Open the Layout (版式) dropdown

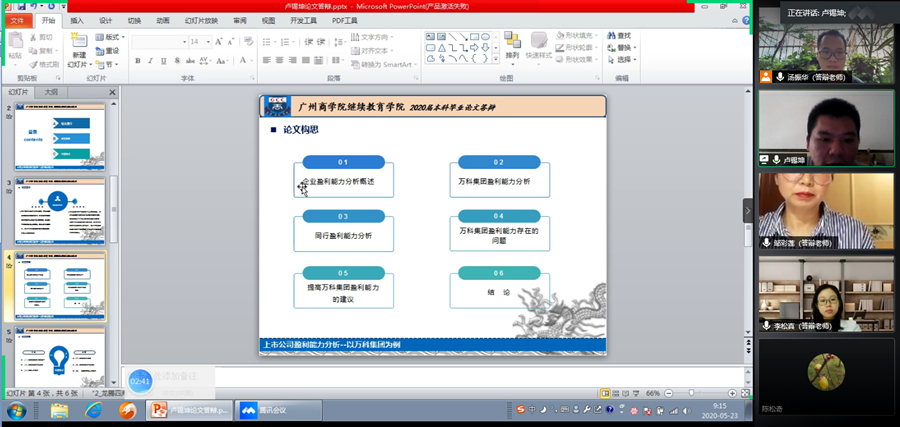(x=110, y=37)
